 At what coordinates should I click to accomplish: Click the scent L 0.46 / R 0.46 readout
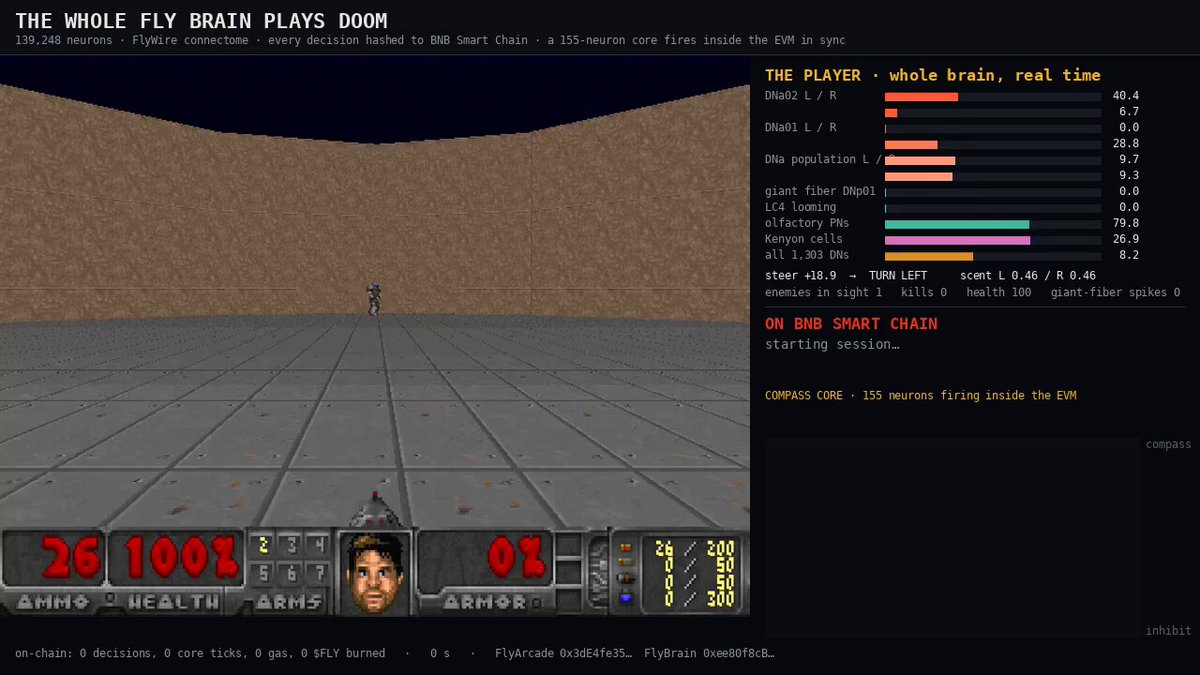click(1028, 275)
